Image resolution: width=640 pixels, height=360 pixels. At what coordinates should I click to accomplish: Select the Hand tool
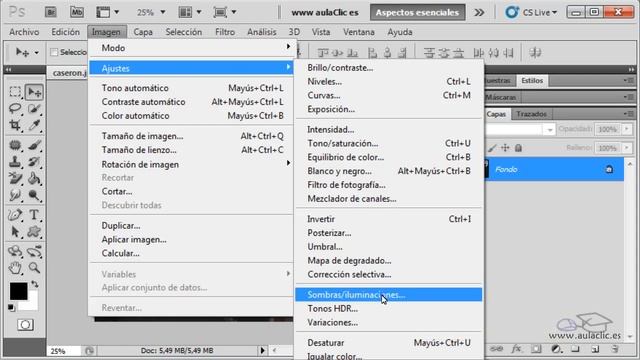click(15, 268)
